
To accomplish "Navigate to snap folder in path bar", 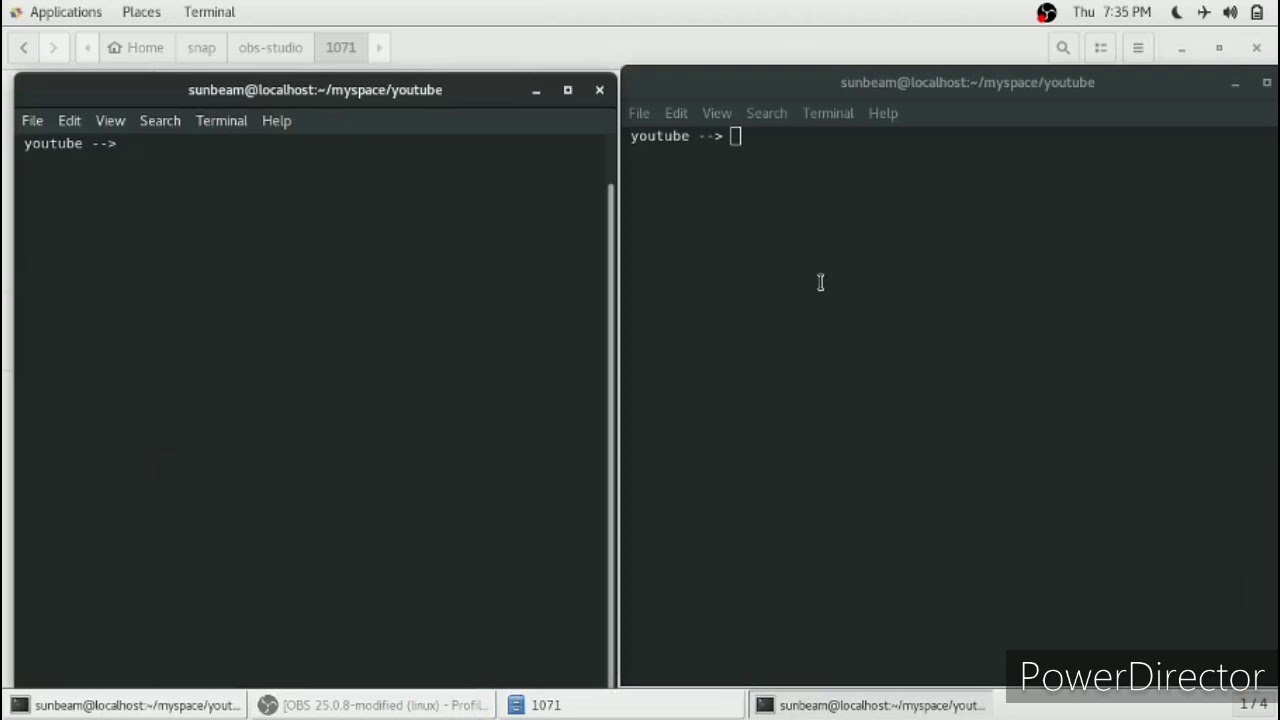I will pyautogui.click(x=201, y=48).
